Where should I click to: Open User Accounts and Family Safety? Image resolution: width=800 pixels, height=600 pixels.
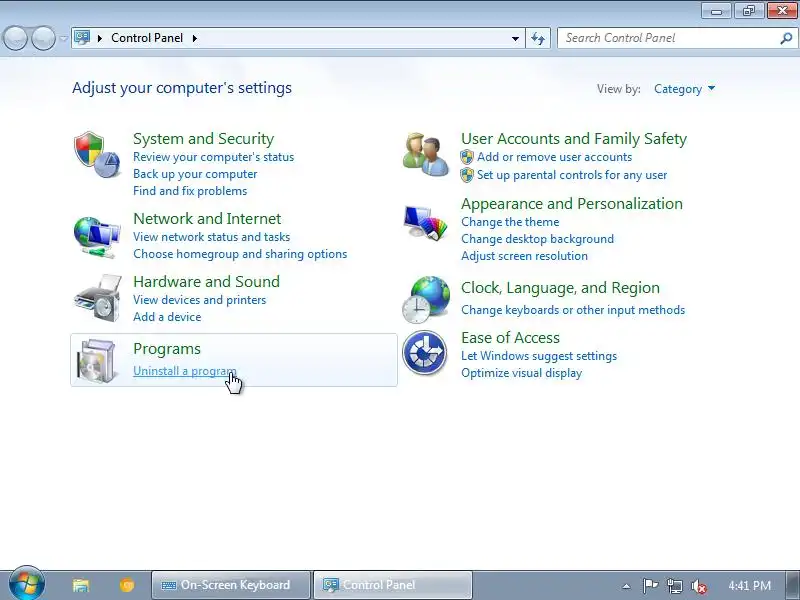point(574,139)
